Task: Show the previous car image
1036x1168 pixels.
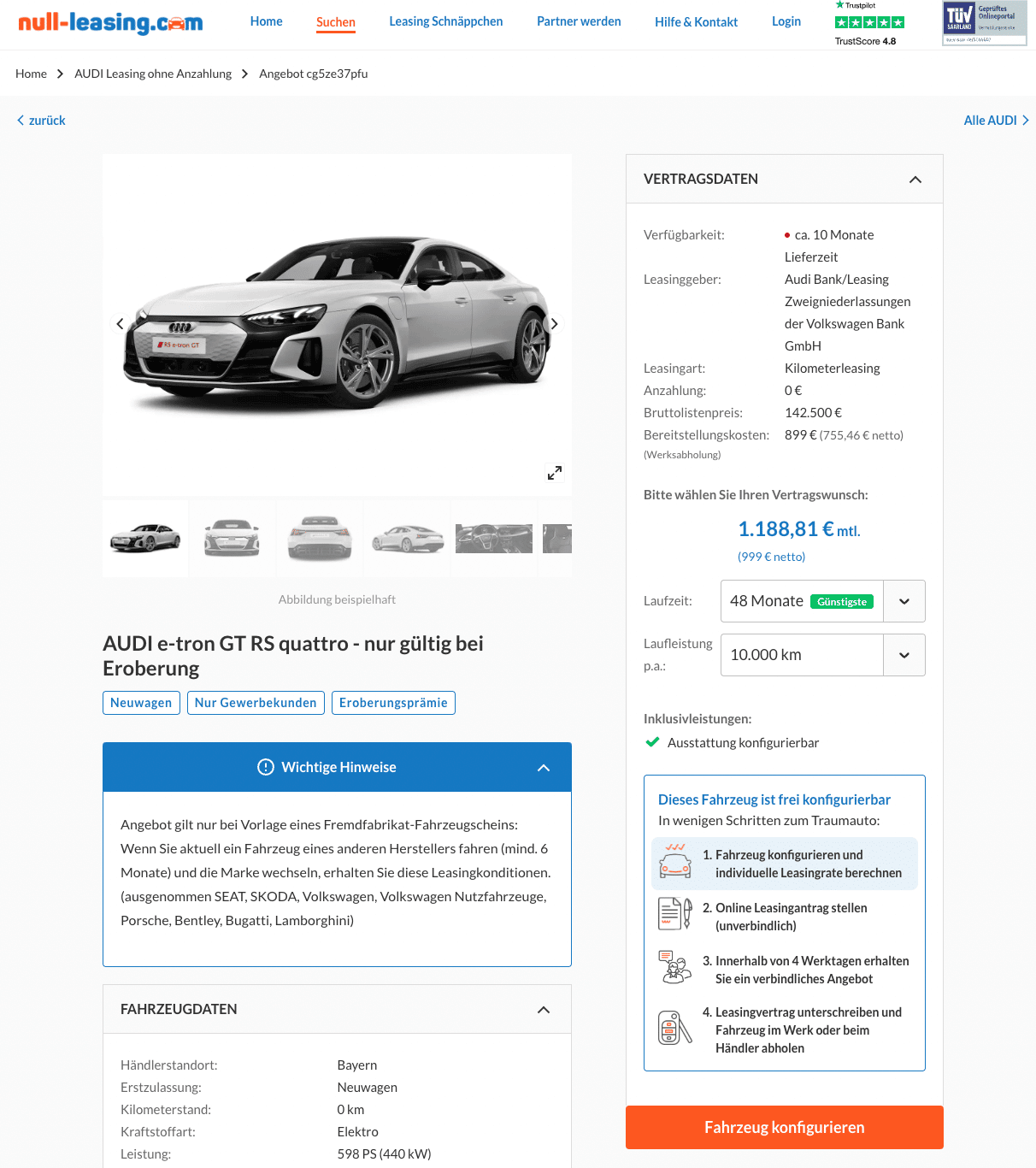Action: coord(120,323)
